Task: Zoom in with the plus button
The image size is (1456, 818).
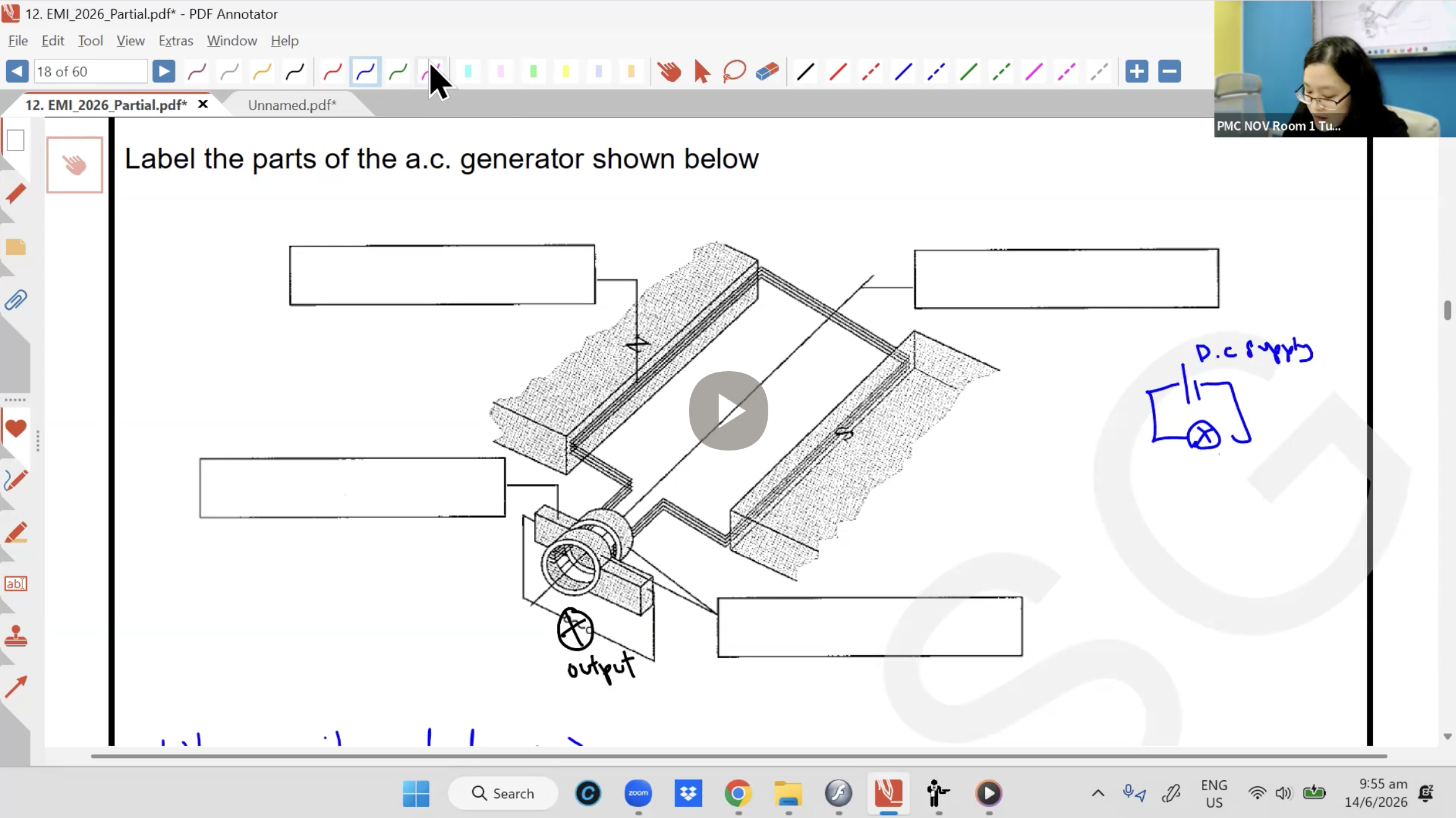Action: pyautogui.click(x=1137, y=71)
